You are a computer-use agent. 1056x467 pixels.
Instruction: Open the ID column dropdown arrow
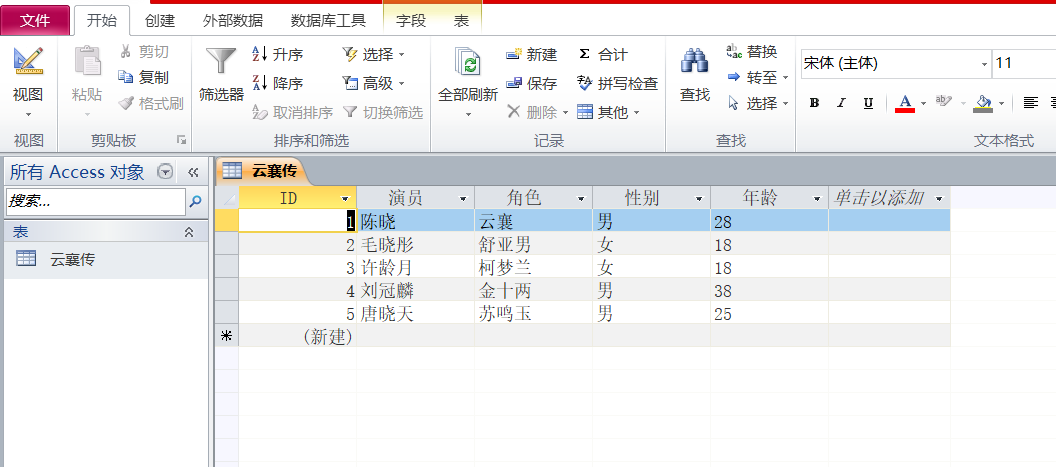(345, 199)
